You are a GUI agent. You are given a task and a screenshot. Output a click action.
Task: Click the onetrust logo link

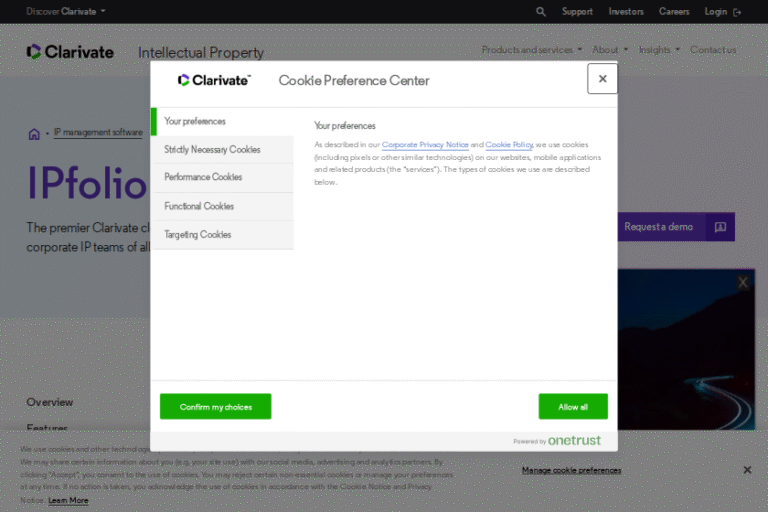[574, 440]
